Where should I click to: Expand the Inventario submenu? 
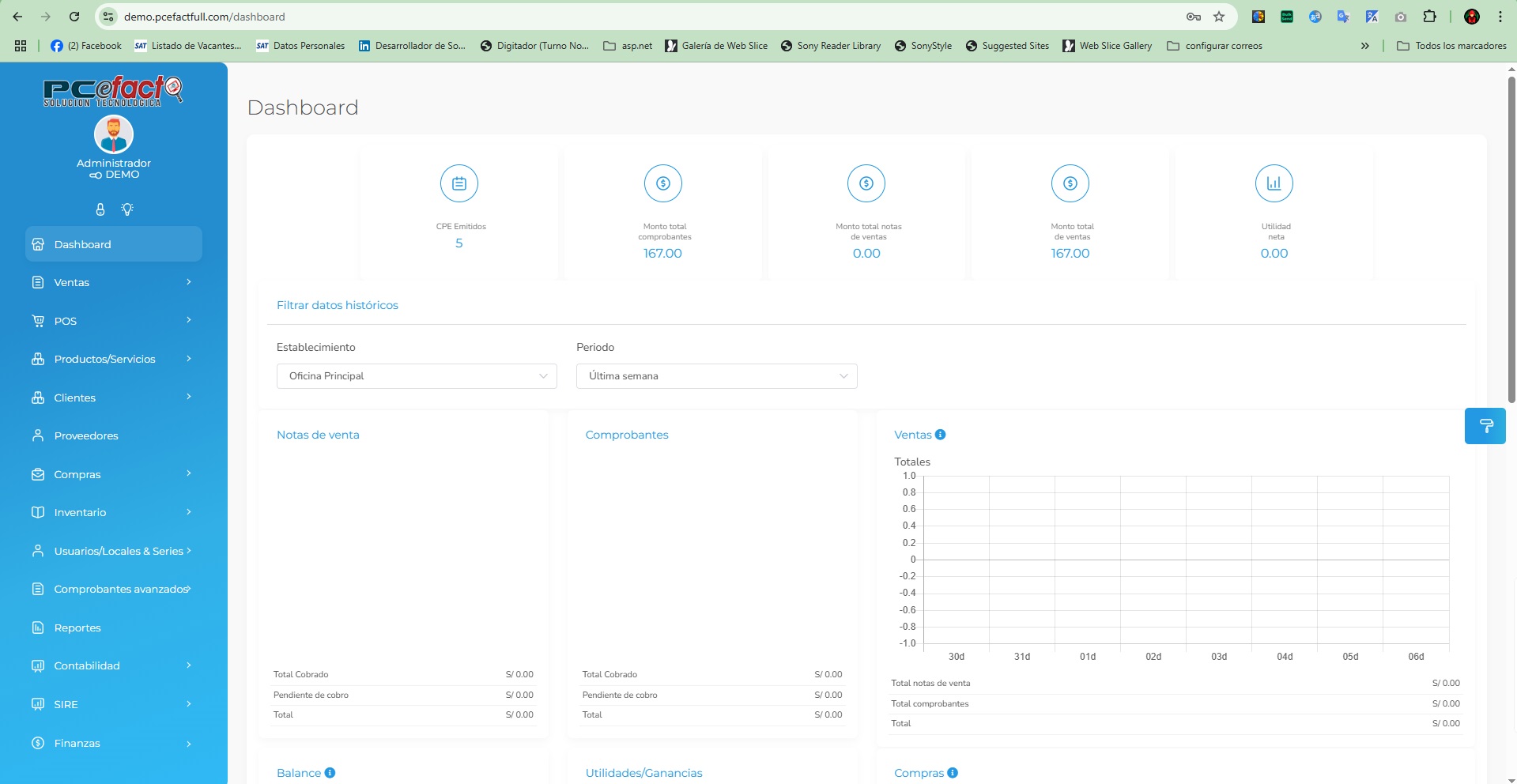click(x=113, y=512)
